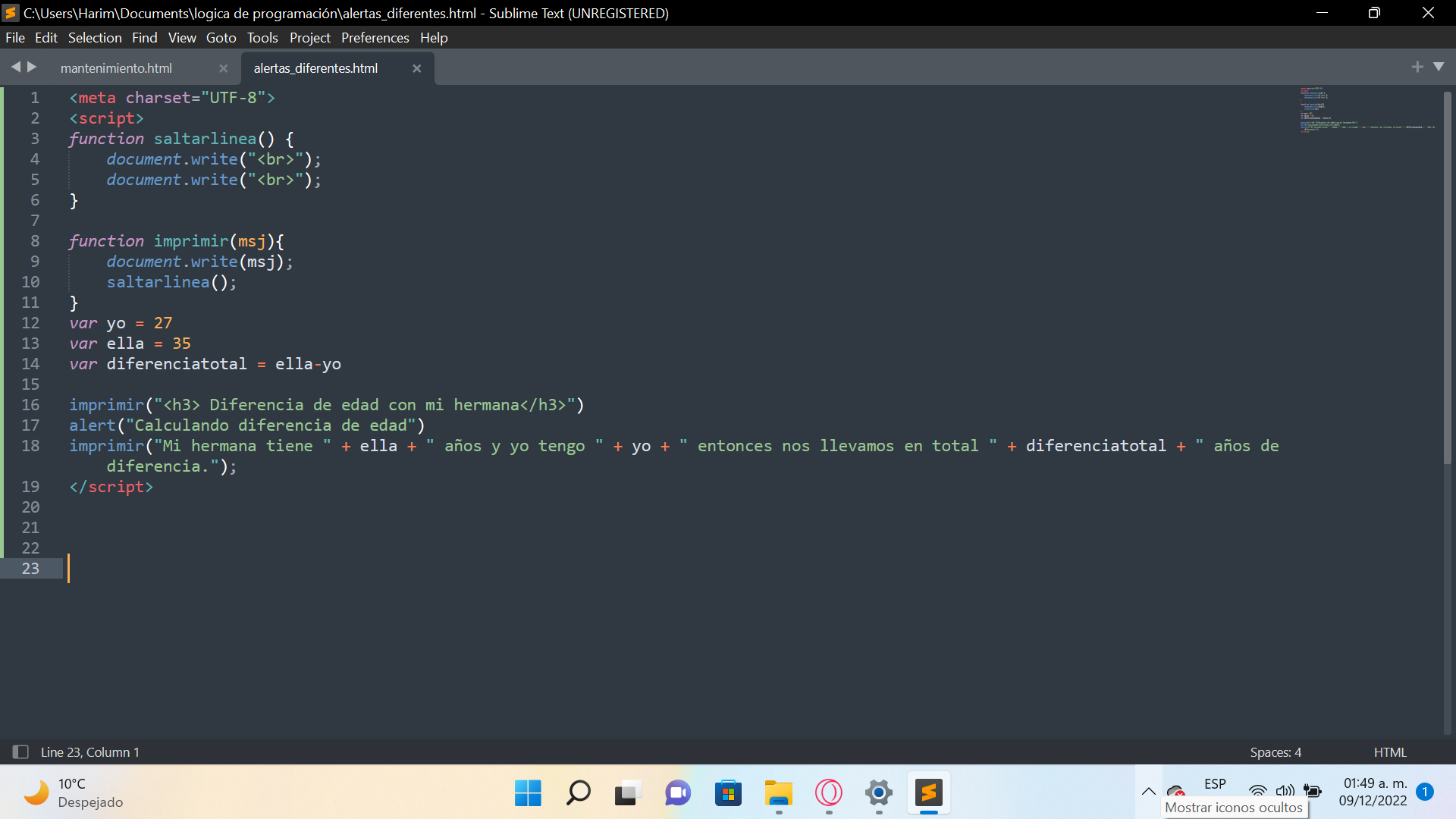This screenshot has height=819, width=1456.
Task: Open the Preferences menu
Action: (375, 37)
